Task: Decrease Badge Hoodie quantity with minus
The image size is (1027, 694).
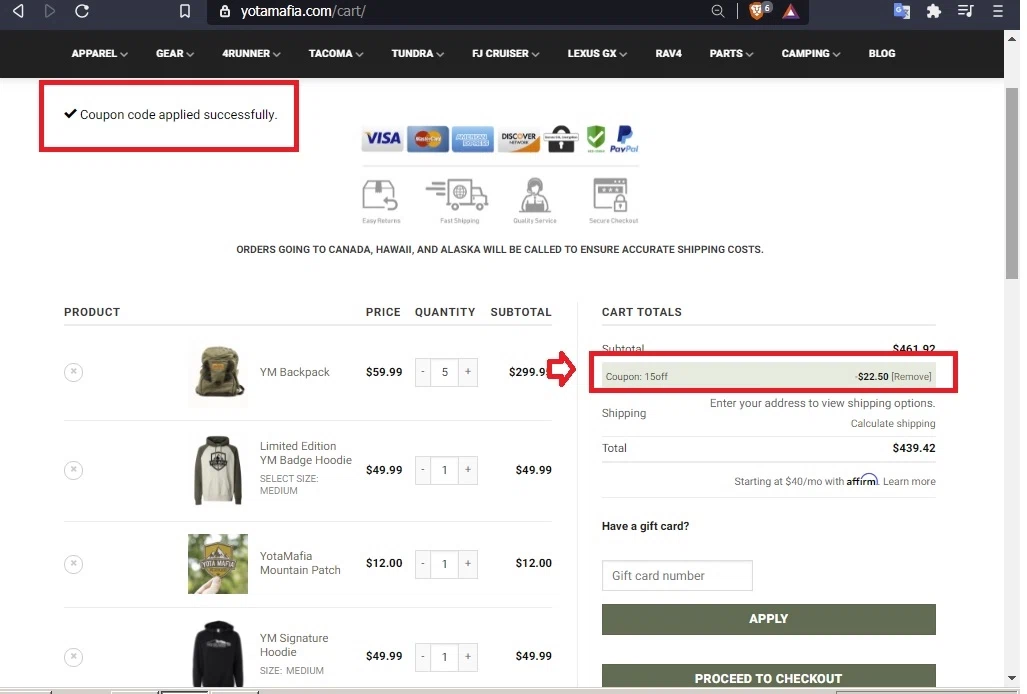Action: point(423,470)
